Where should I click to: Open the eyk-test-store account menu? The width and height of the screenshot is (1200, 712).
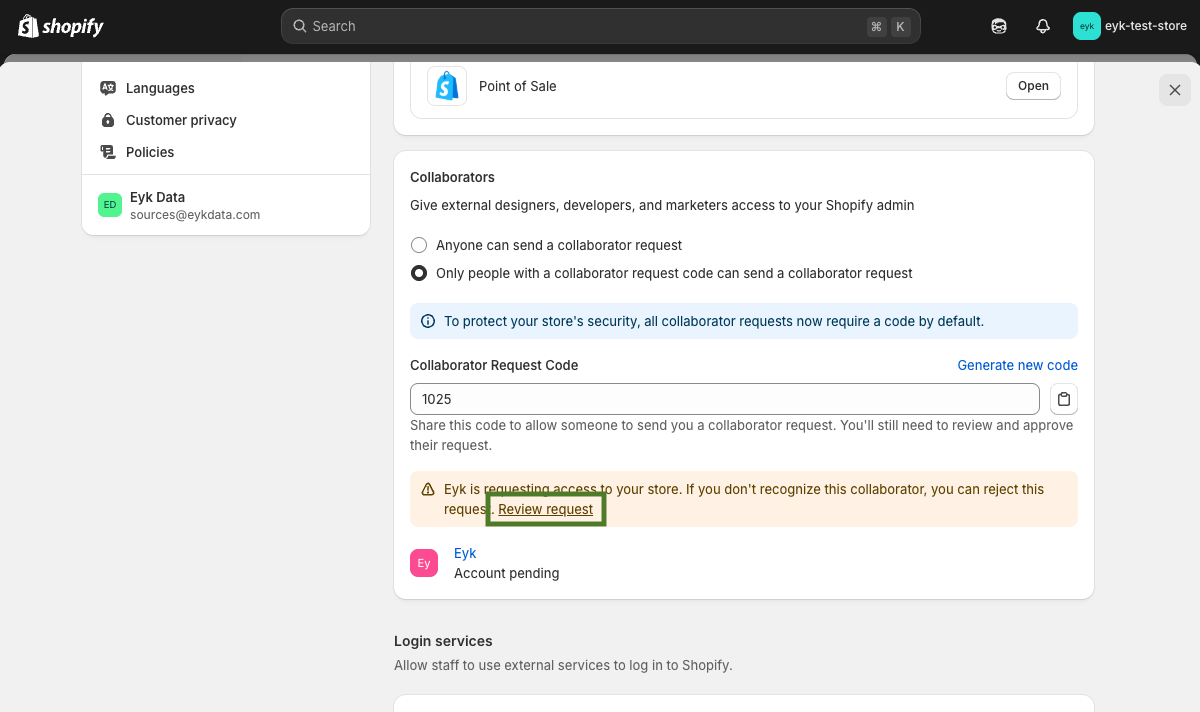[x=1131, y=26]
